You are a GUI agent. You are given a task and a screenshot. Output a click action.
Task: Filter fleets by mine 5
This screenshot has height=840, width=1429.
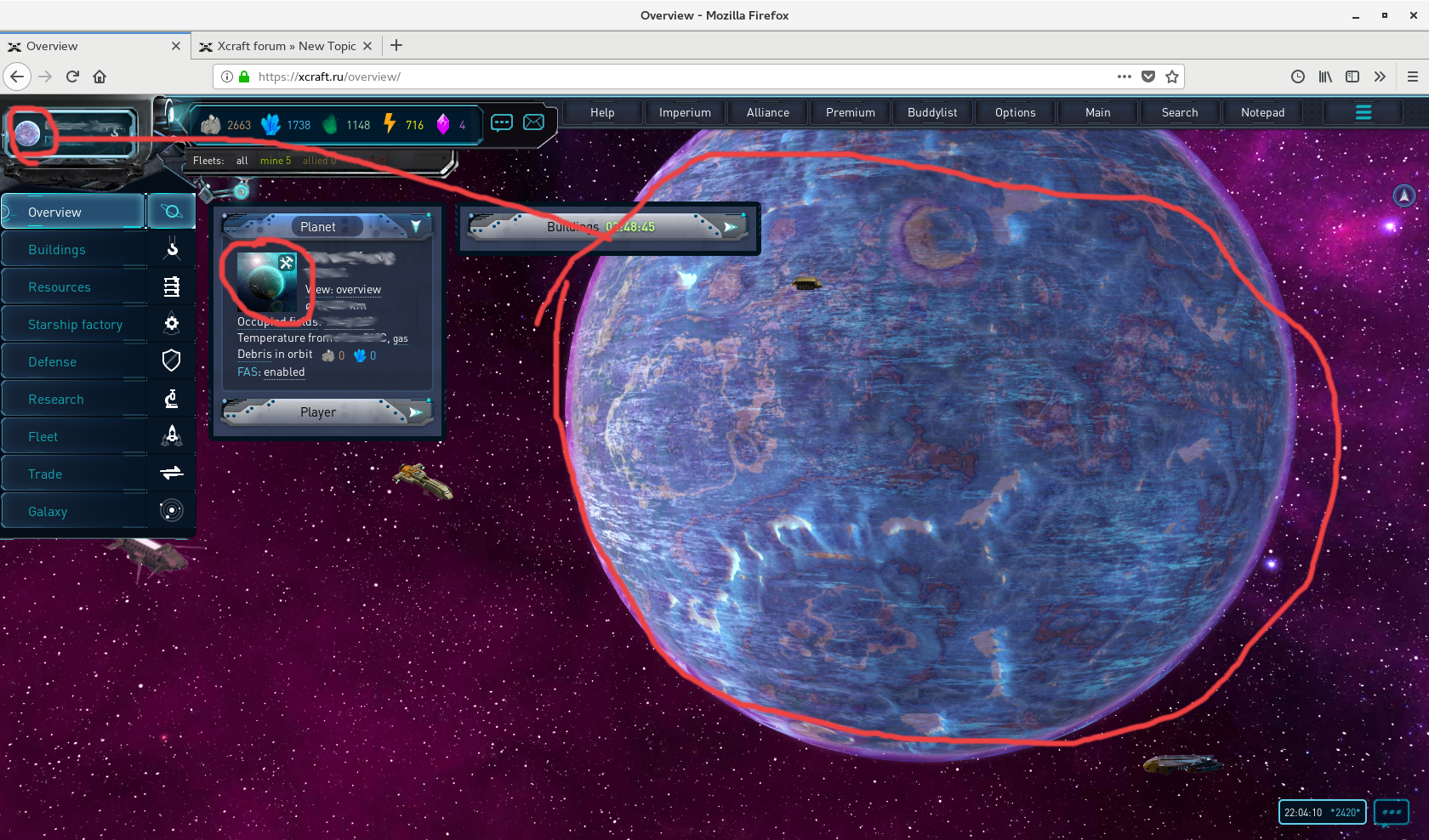275,161
